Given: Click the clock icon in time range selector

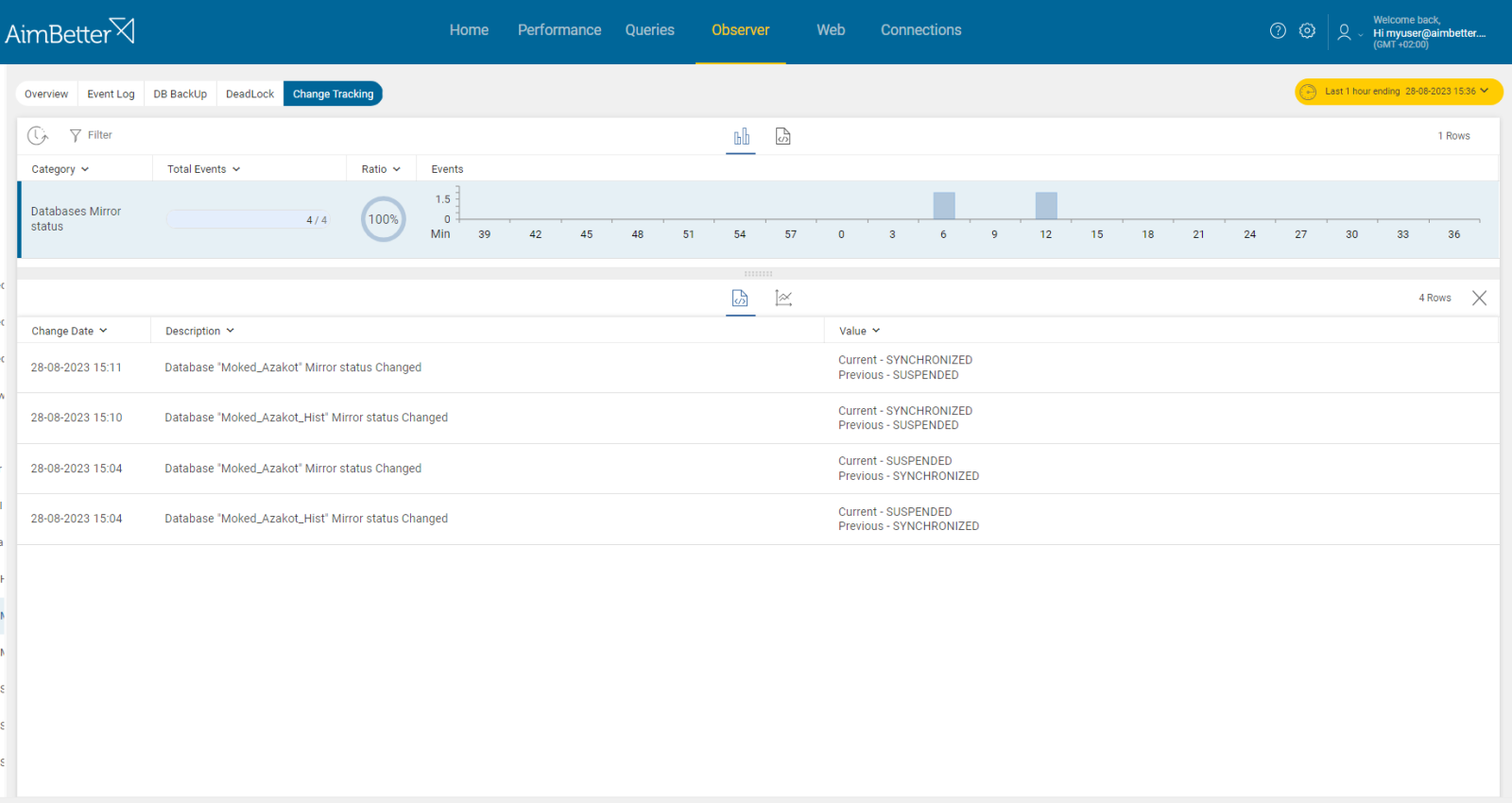Looking at the screenshot, I should pyautogui.click(x=1308, y=92).
